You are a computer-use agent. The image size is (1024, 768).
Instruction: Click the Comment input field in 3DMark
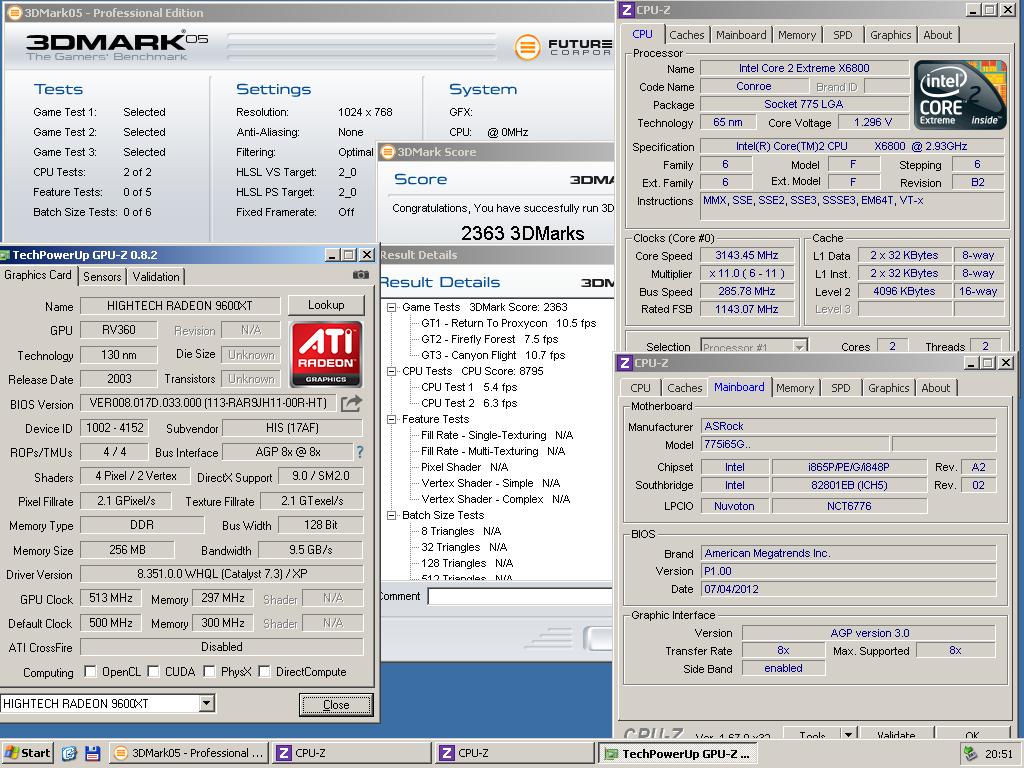point(520,596)
